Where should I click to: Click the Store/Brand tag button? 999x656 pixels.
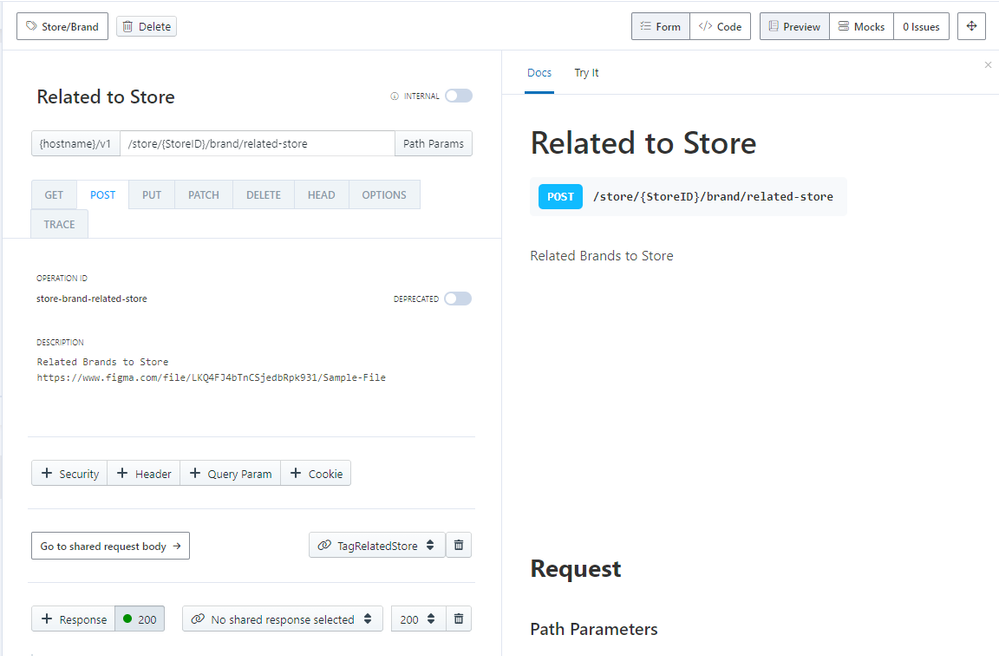coord(62,27)
